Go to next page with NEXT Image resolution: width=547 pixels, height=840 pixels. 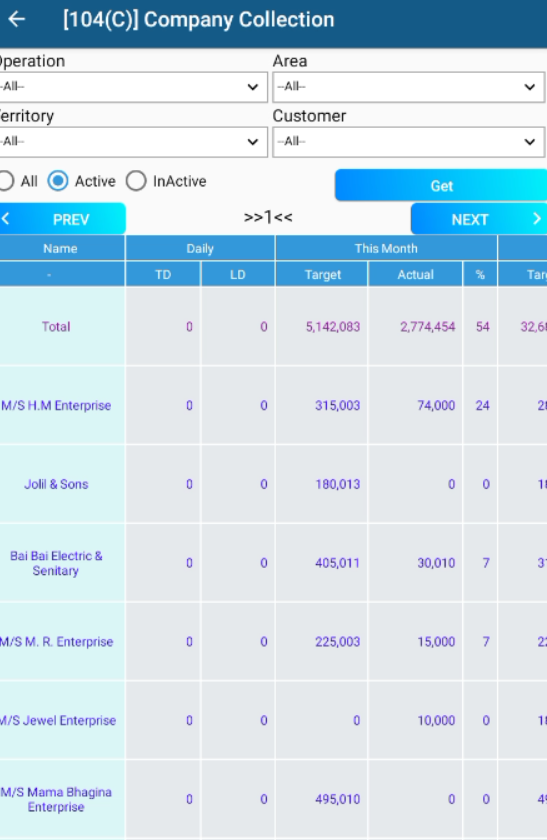click(479, 219)
